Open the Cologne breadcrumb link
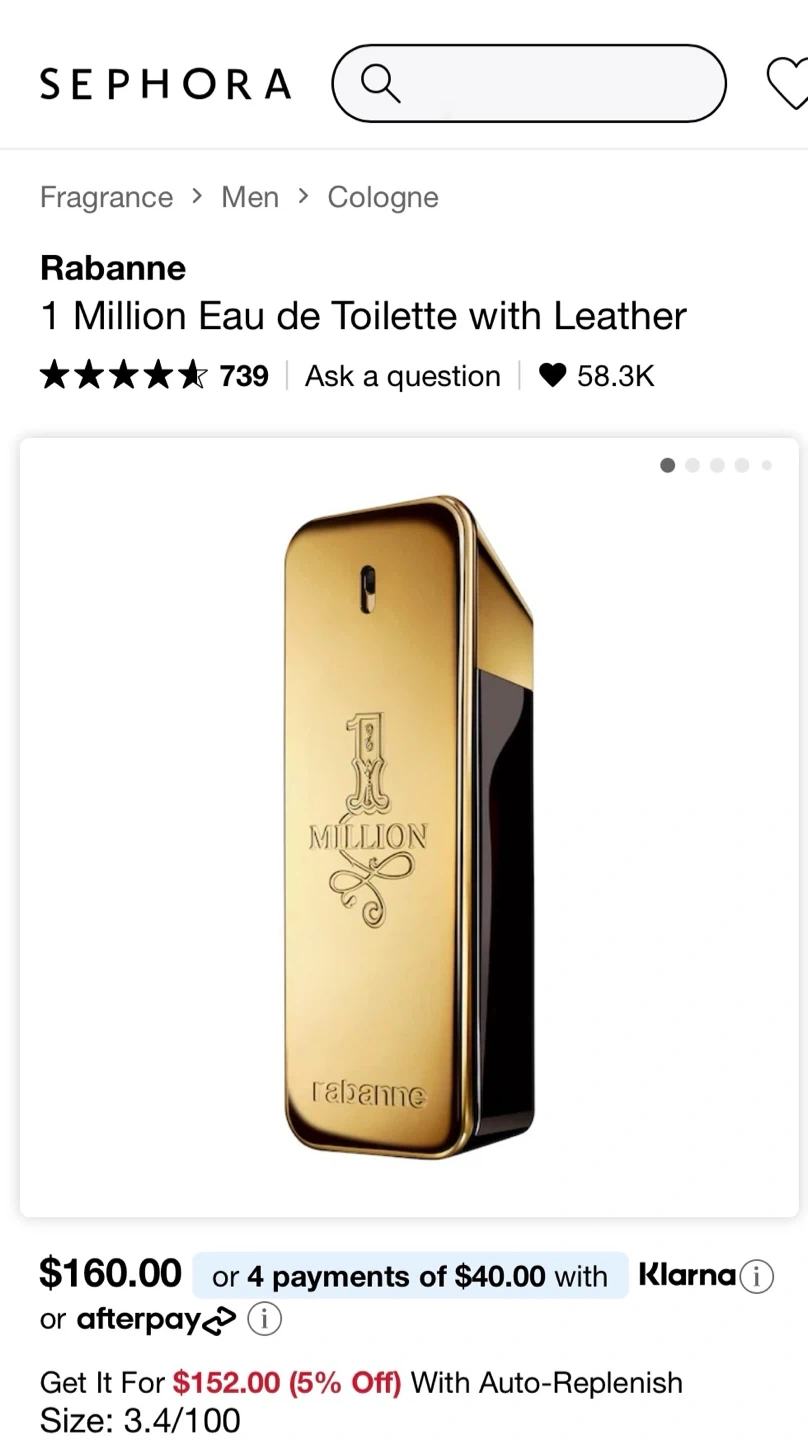The image size is (808, 1440). (383, 197)
